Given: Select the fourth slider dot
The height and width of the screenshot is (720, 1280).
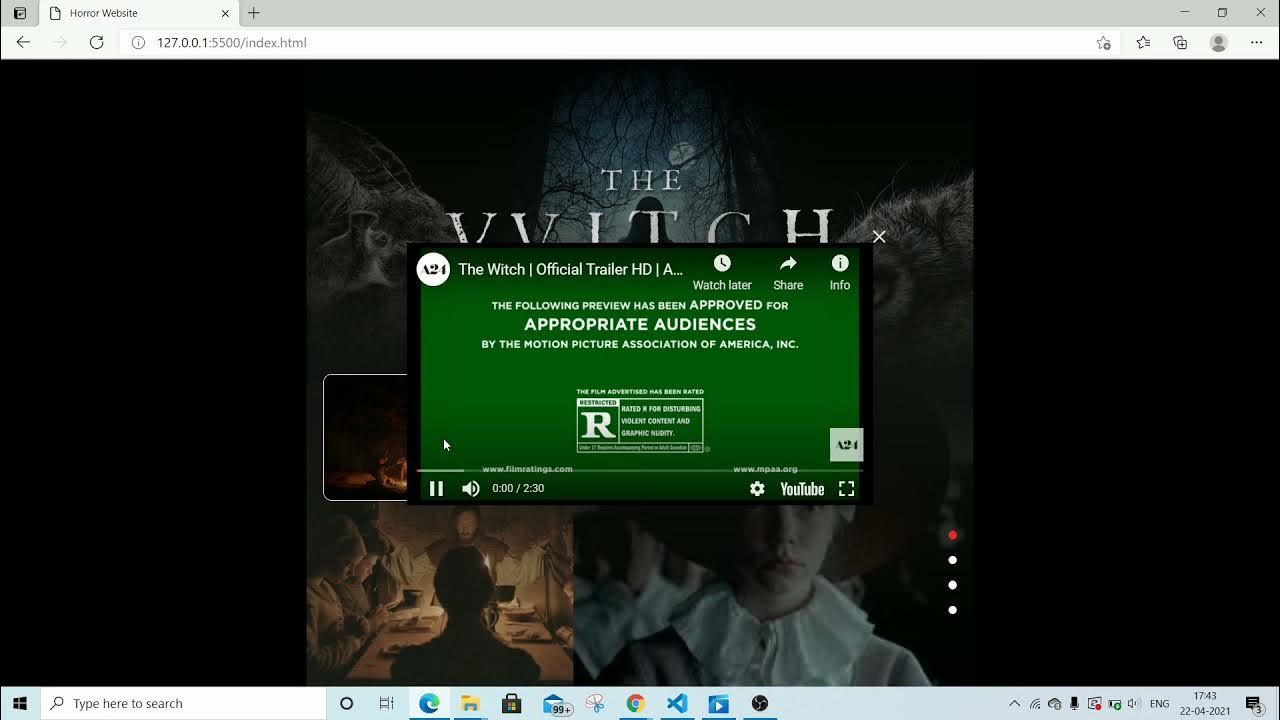Looking at the screenshot, I should [952, 610].
